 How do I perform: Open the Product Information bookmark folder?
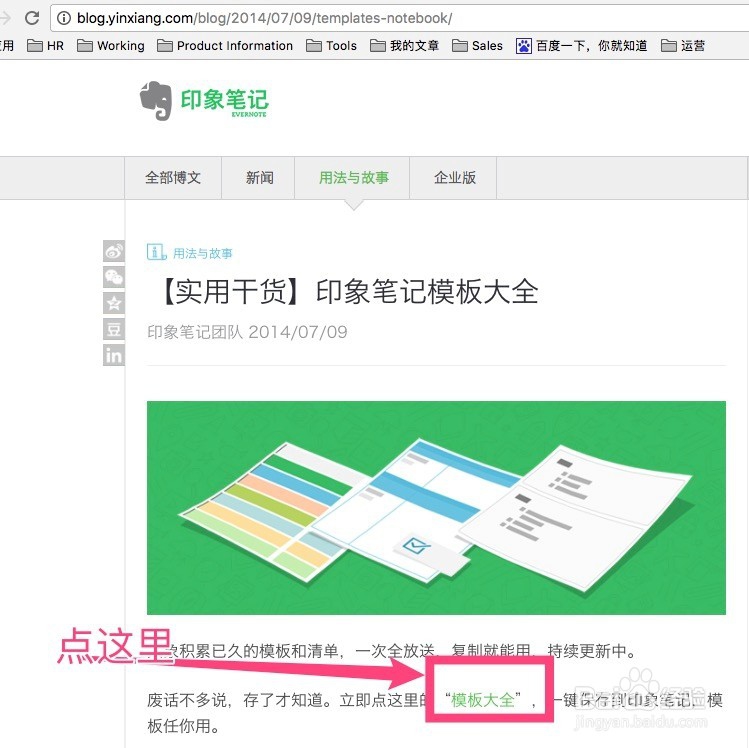coord(225,46)
